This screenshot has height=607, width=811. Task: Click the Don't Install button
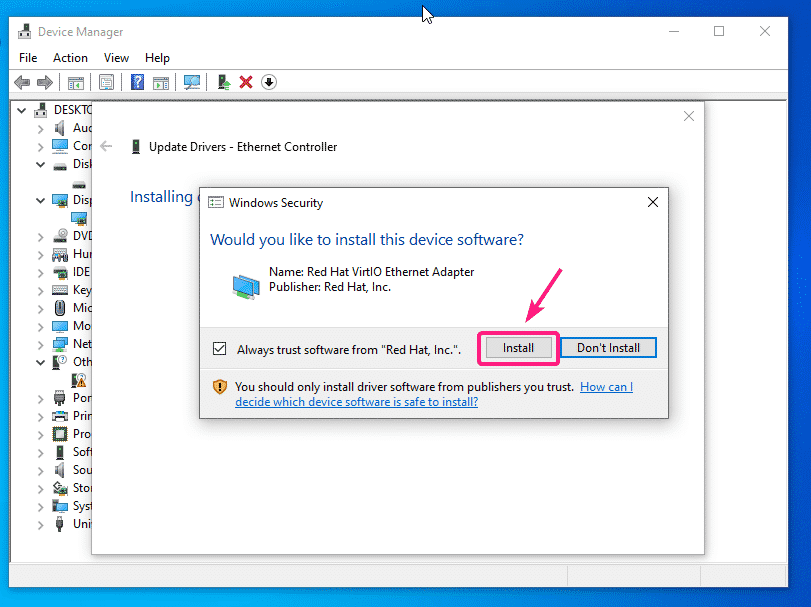pos(608,348)
